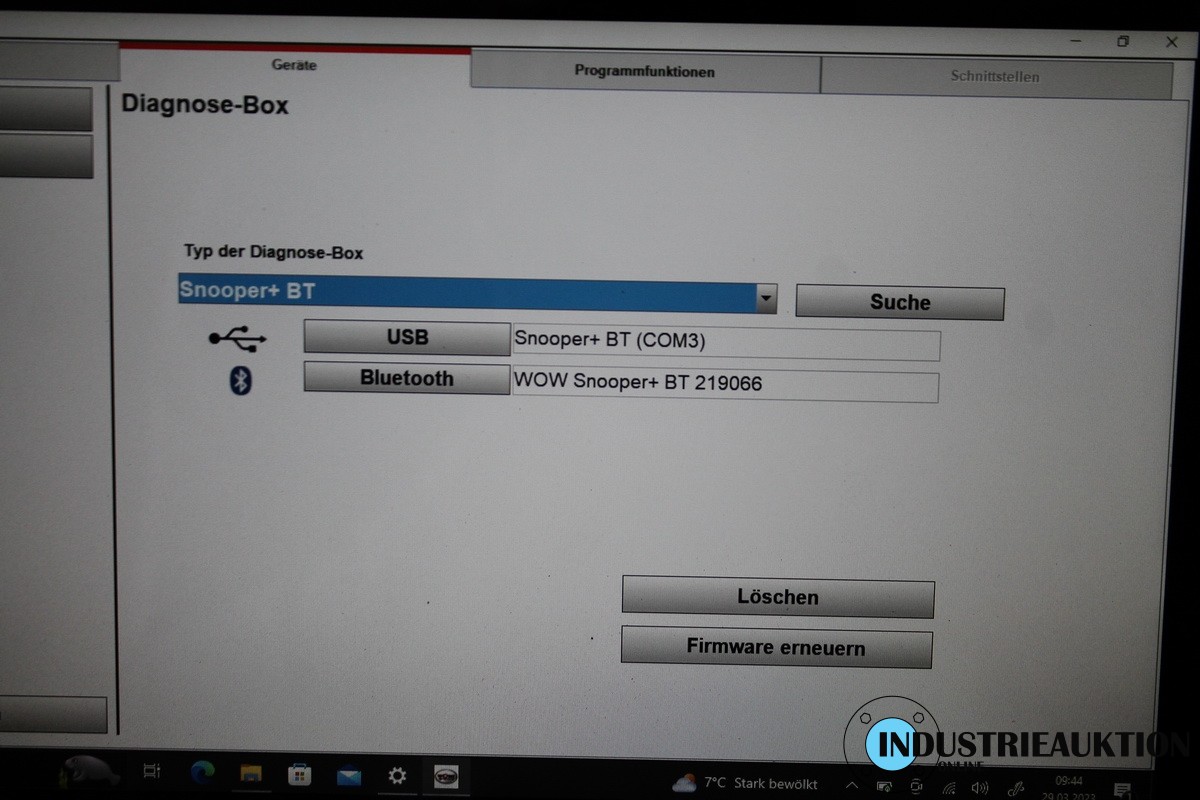Switch to the Programmfunktionen tab
The image size is (1200, 800).
(x=644, y=72)
